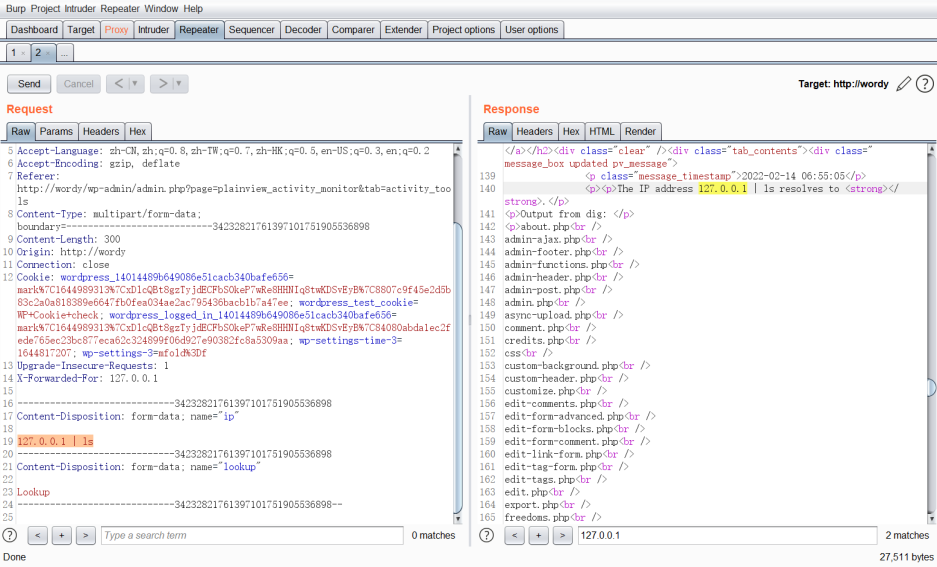Image resolution: width=937 pixels, height=567 pixels.
Task: Click the 'Lookup' value in request body
Action: tap(33, 492)
